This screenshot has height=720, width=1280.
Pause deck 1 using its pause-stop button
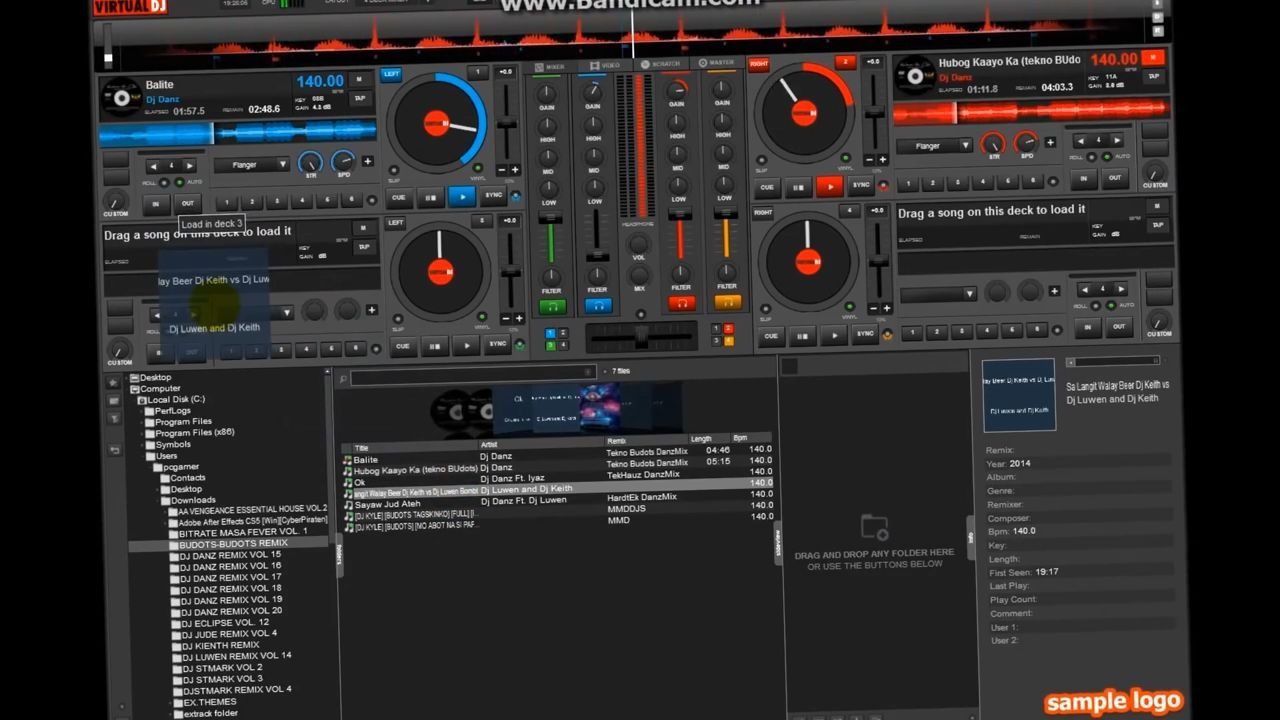pyautogui.click(x=431, y=197)
